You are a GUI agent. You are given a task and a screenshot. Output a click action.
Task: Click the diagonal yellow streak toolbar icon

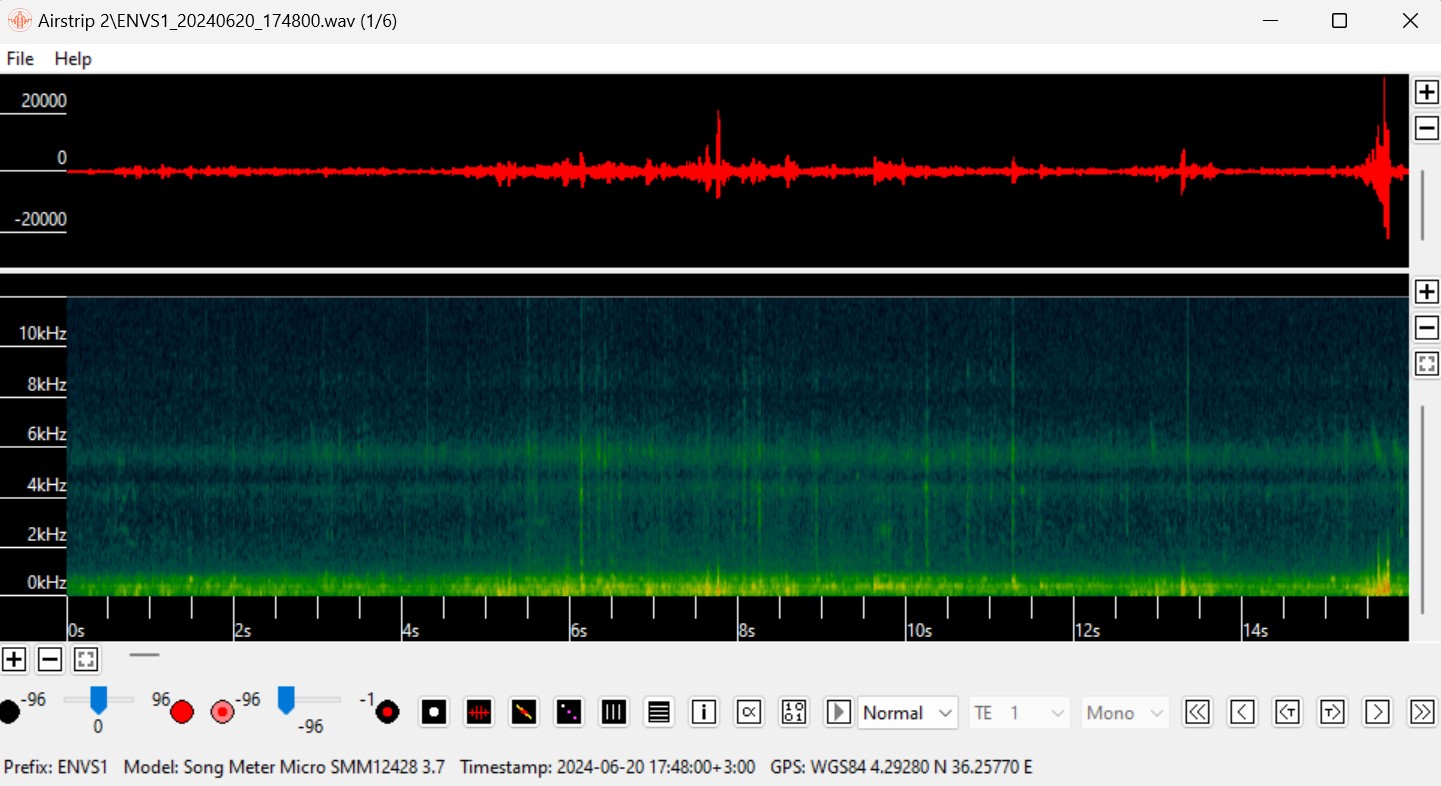pyautogui.click(x=524, y=712)
